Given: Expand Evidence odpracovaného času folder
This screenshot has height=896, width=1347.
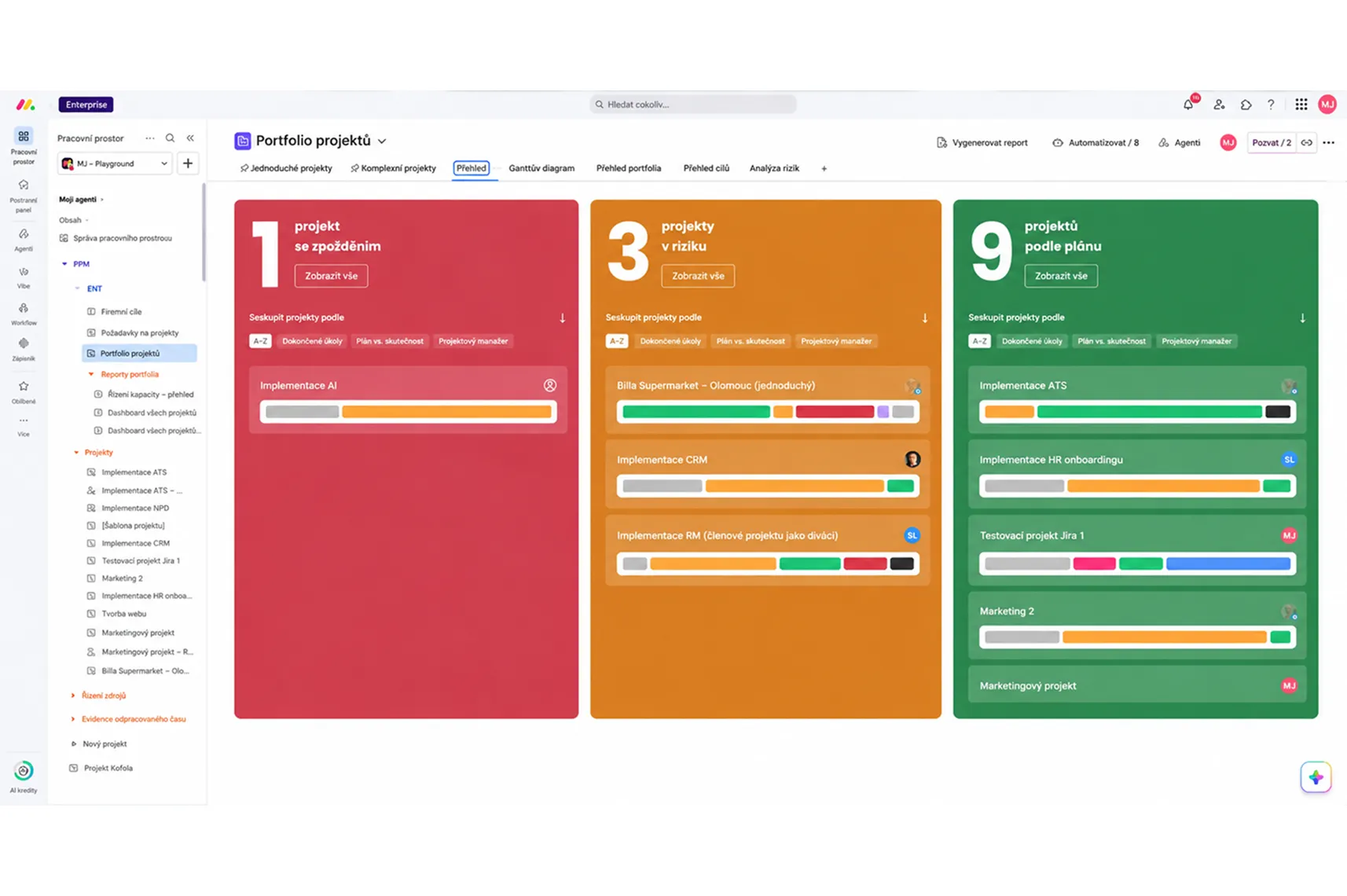Looking at the screenshot, I should pyautogui.click(x=73, y=719).
